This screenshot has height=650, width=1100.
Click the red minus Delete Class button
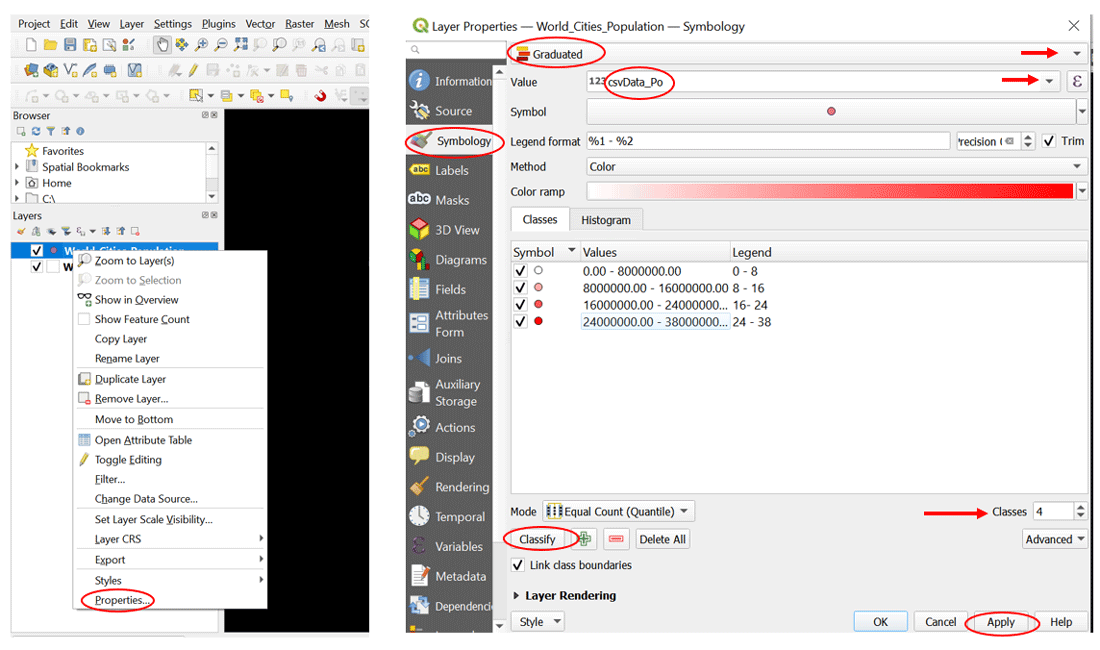click(x=615, y=539)
